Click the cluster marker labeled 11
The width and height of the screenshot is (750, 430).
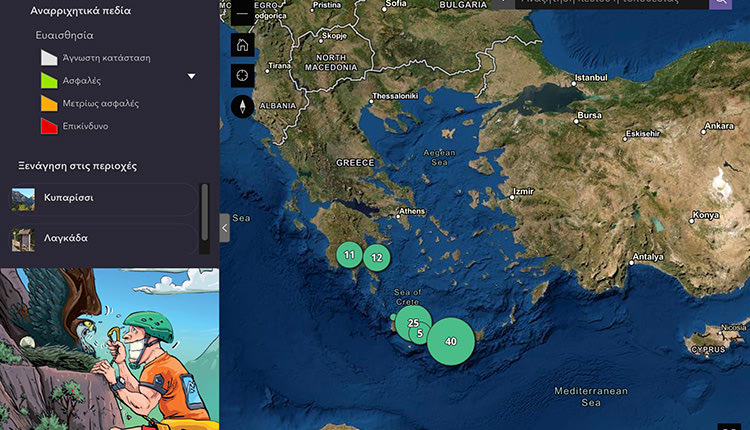coord(350,255)
